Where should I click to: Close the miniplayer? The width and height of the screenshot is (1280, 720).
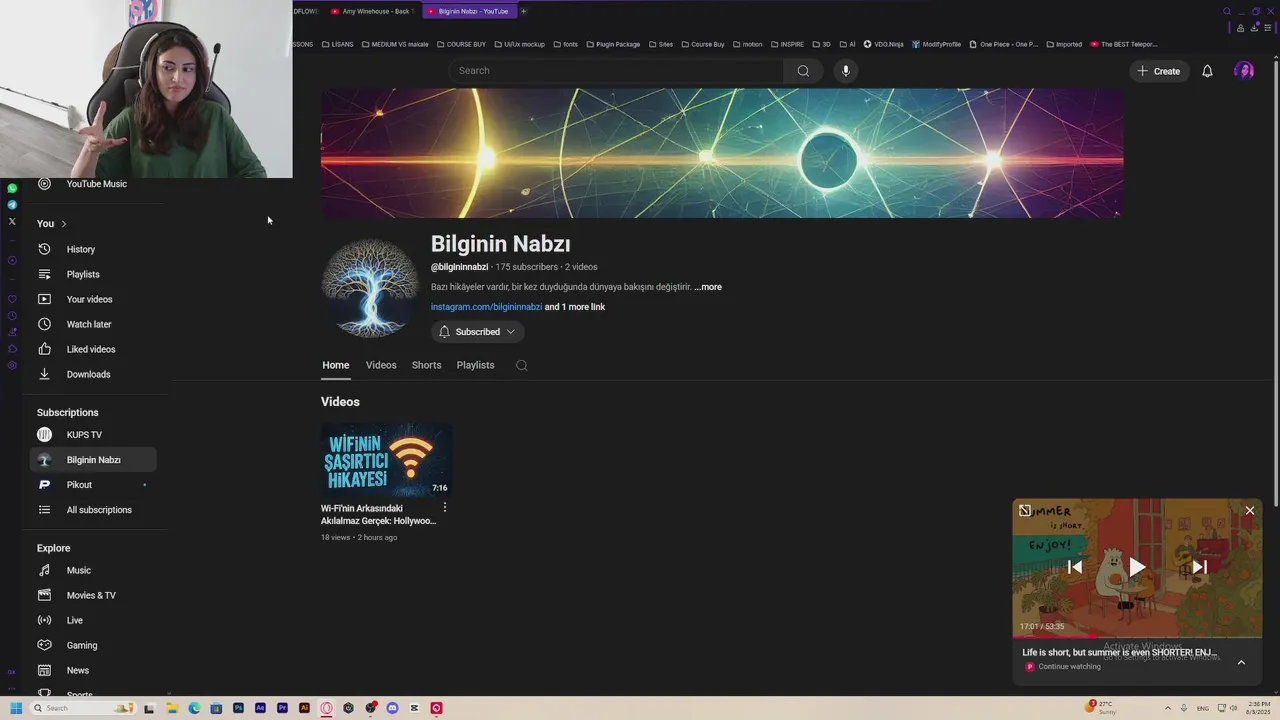pyautogui.click(x=1250, y=511)
